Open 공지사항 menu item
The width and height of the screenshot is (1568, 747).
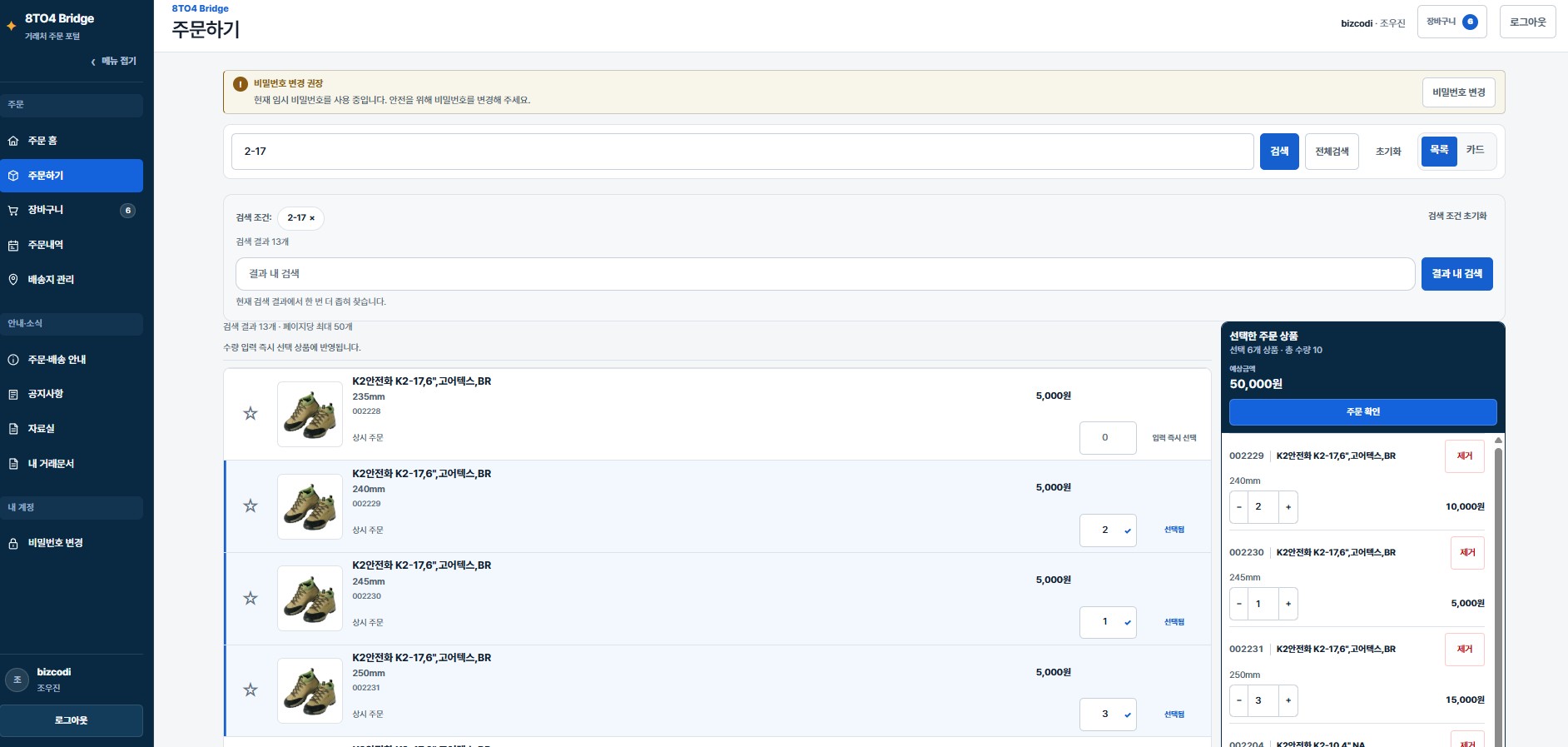coord(72,394)
